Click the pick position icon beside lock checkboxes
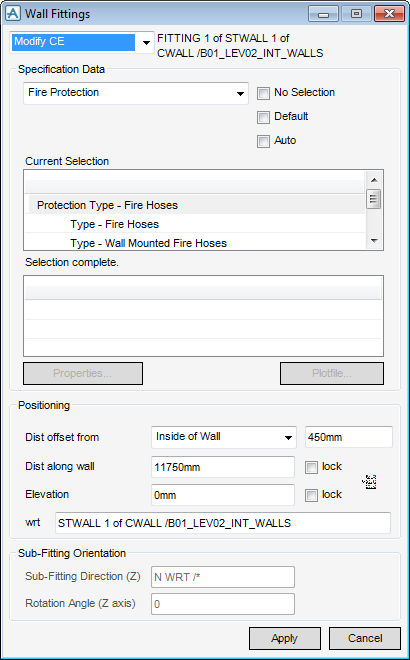This screenshot has height=660, width=410. [x=370, y=481]
